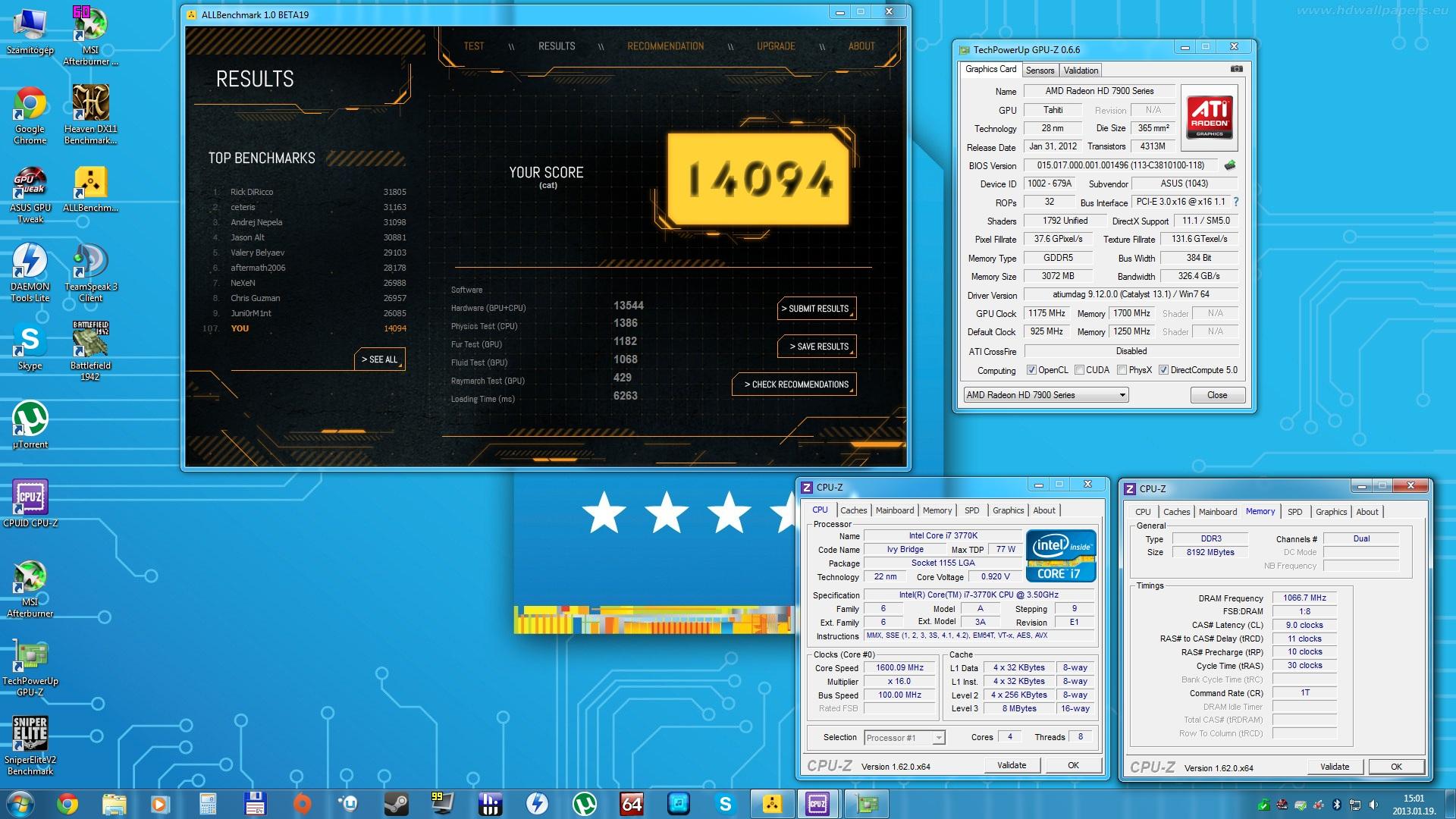This screenshot has height=819, width=1456.
Task: Open MSI Afterburner shortcut near top
Action: coord(90,34)
